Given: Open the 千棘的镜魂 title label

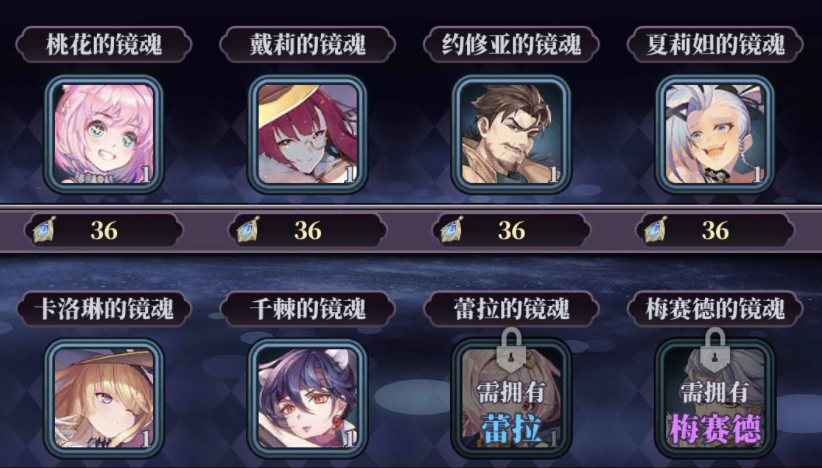Looking at the screenshot, I should tap(308, 309).
